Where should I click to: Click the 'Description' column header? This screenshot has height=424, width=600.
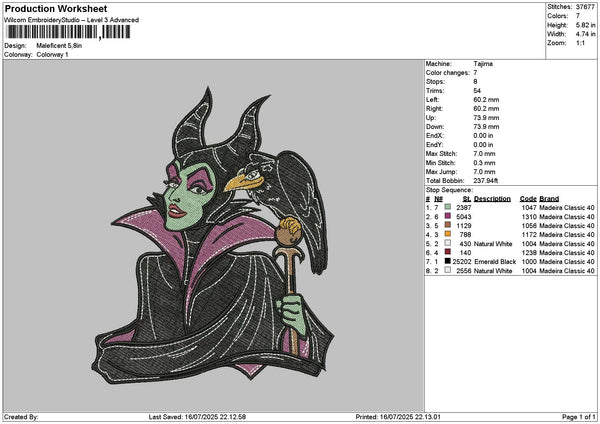(492, 199)
